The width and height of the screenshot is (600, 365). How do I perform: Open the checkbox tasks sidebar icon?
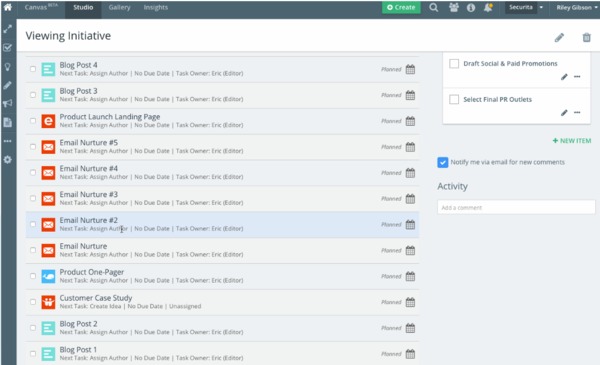pos(8,48)
